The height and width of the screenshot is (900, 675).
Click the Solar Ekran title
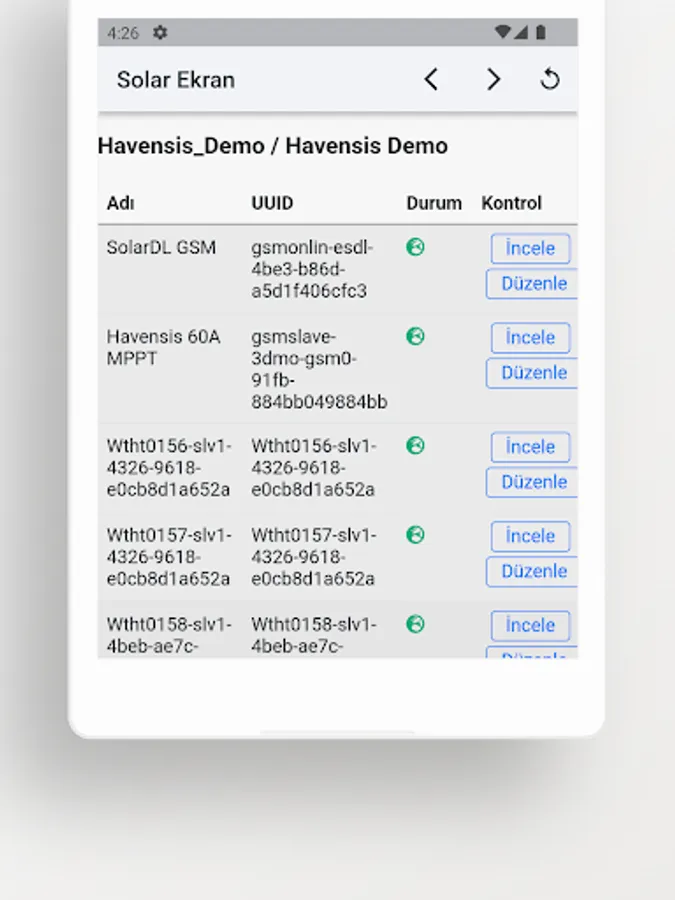coord(176,80)
